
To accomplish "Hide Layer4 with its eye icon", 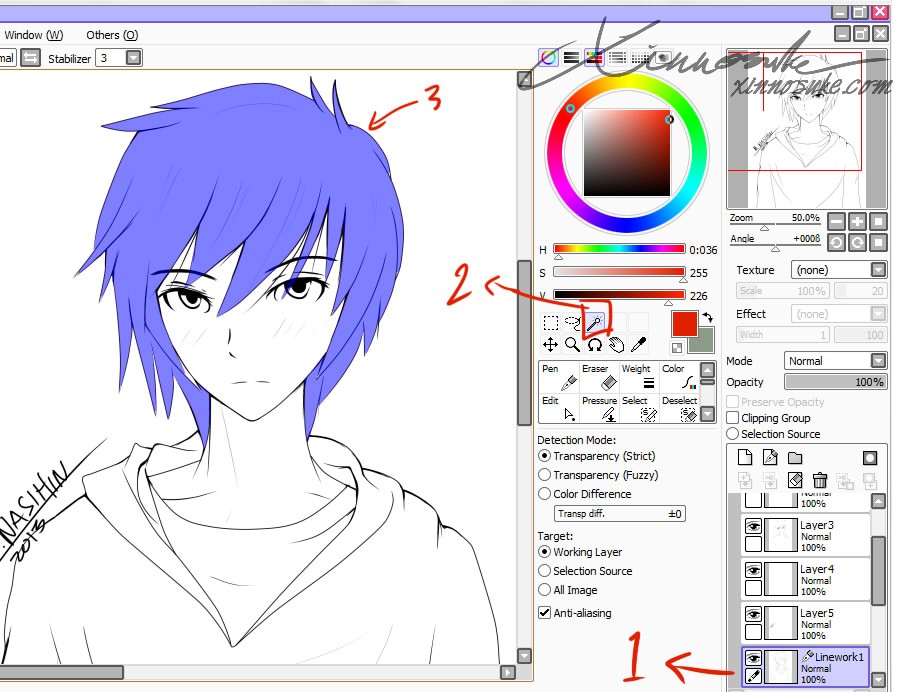I will tap(754, 570).
